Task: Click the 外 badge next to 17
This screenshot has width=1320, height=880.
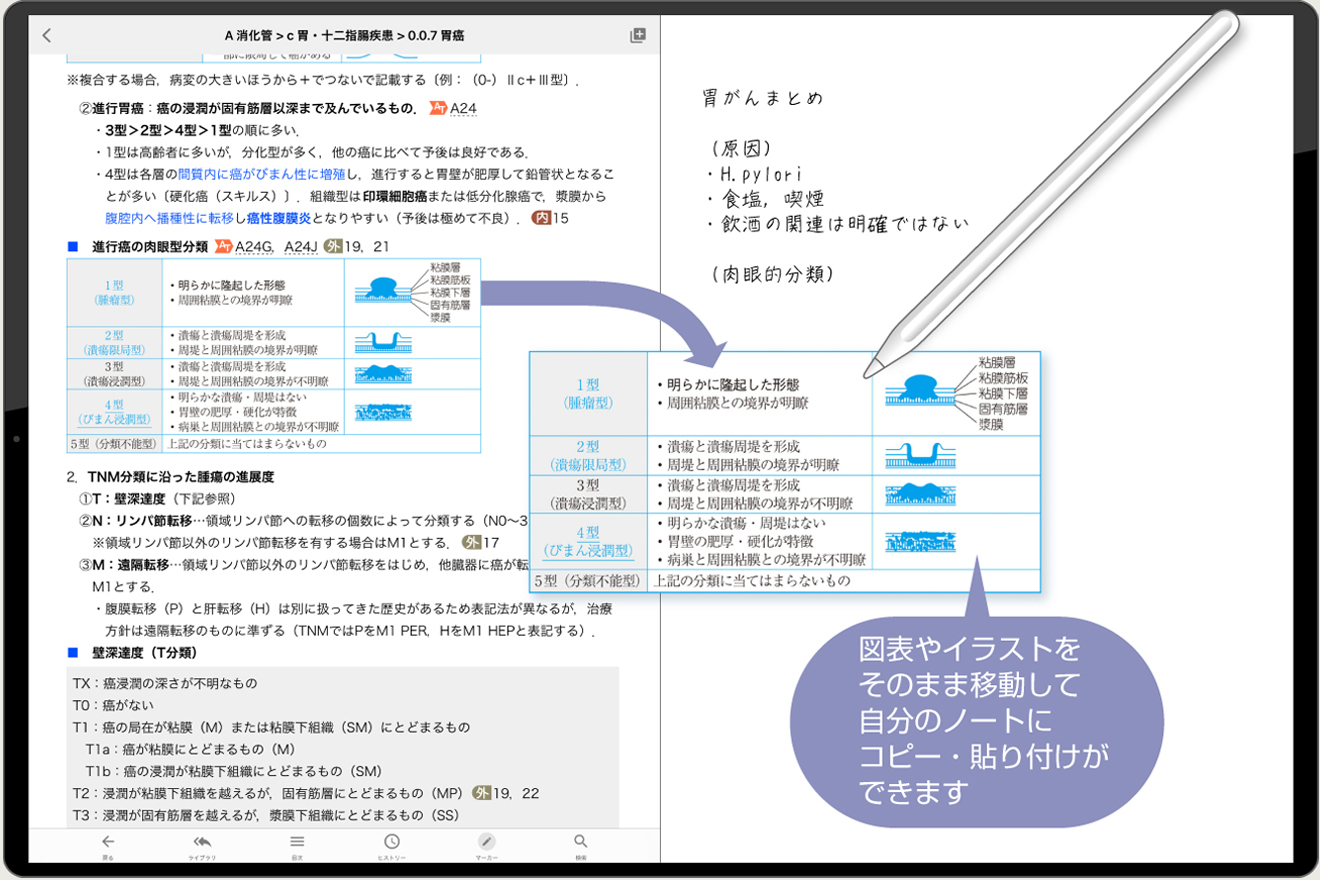Action: pyautogui.click(x=471, y=542)
